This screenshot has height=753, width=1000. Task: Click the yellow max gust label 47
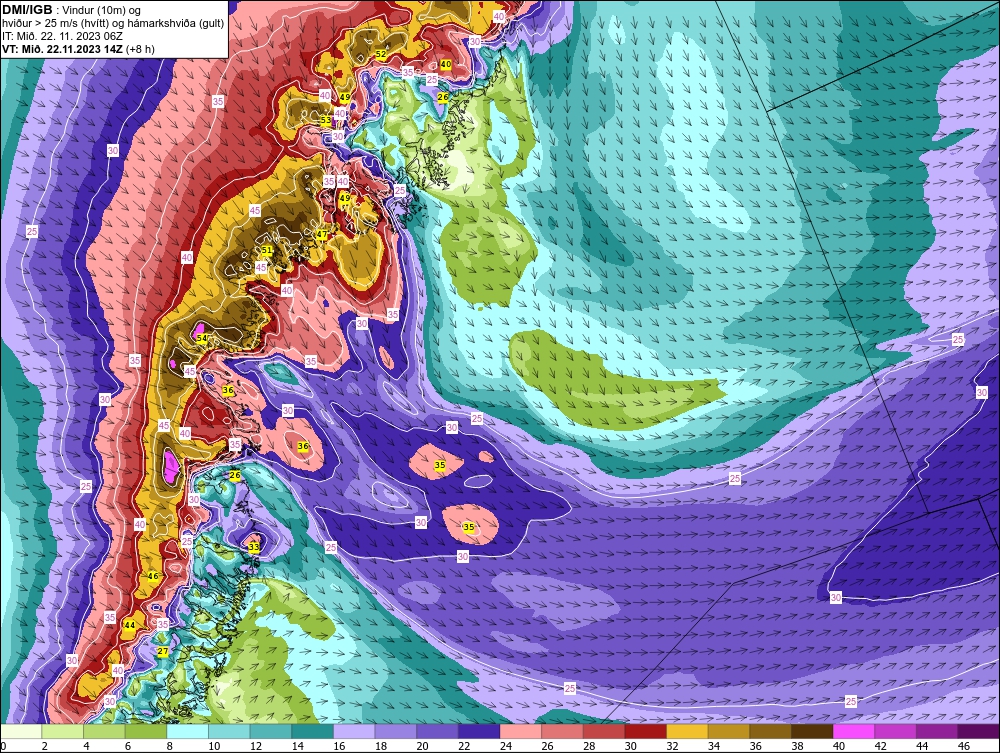point(322,235)
